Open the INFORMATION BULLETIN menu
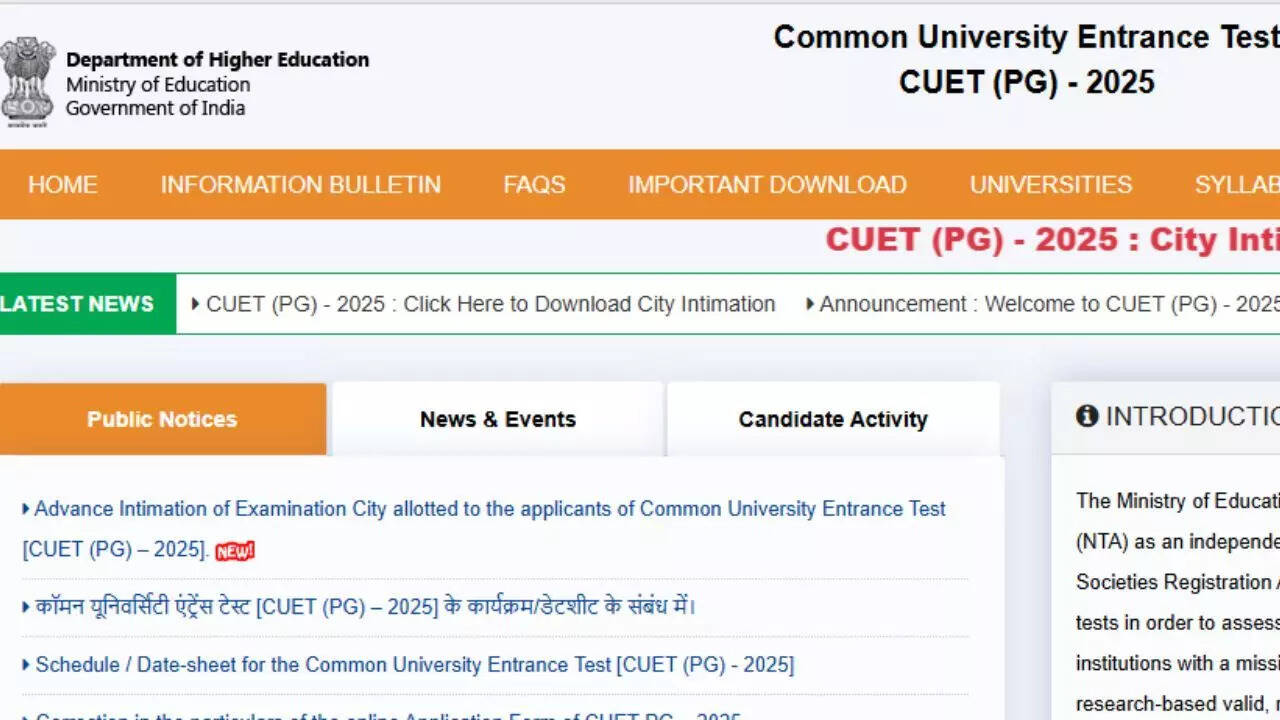The height and width of the screenshot is (720, 1280). [300, 185]
